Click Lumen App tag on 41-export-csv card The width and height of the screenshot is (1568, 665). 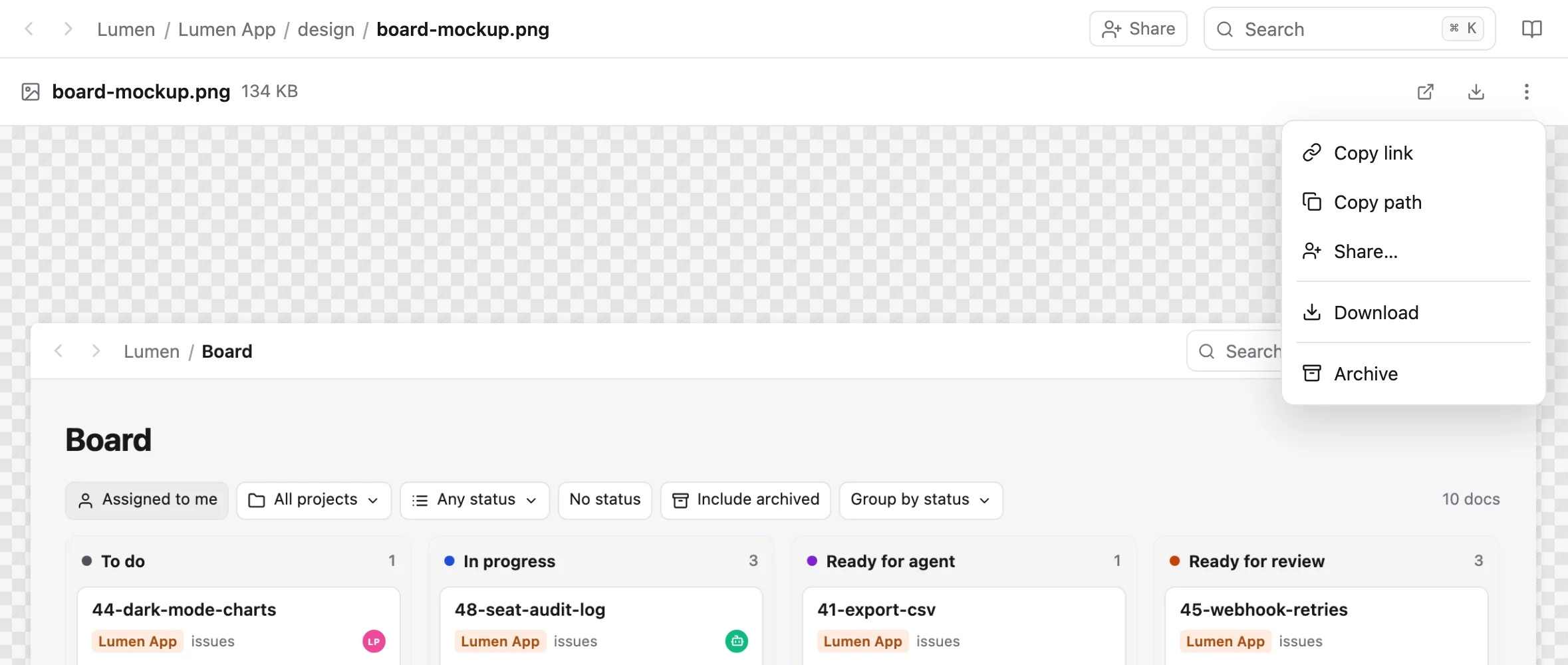tap(862, 641)
